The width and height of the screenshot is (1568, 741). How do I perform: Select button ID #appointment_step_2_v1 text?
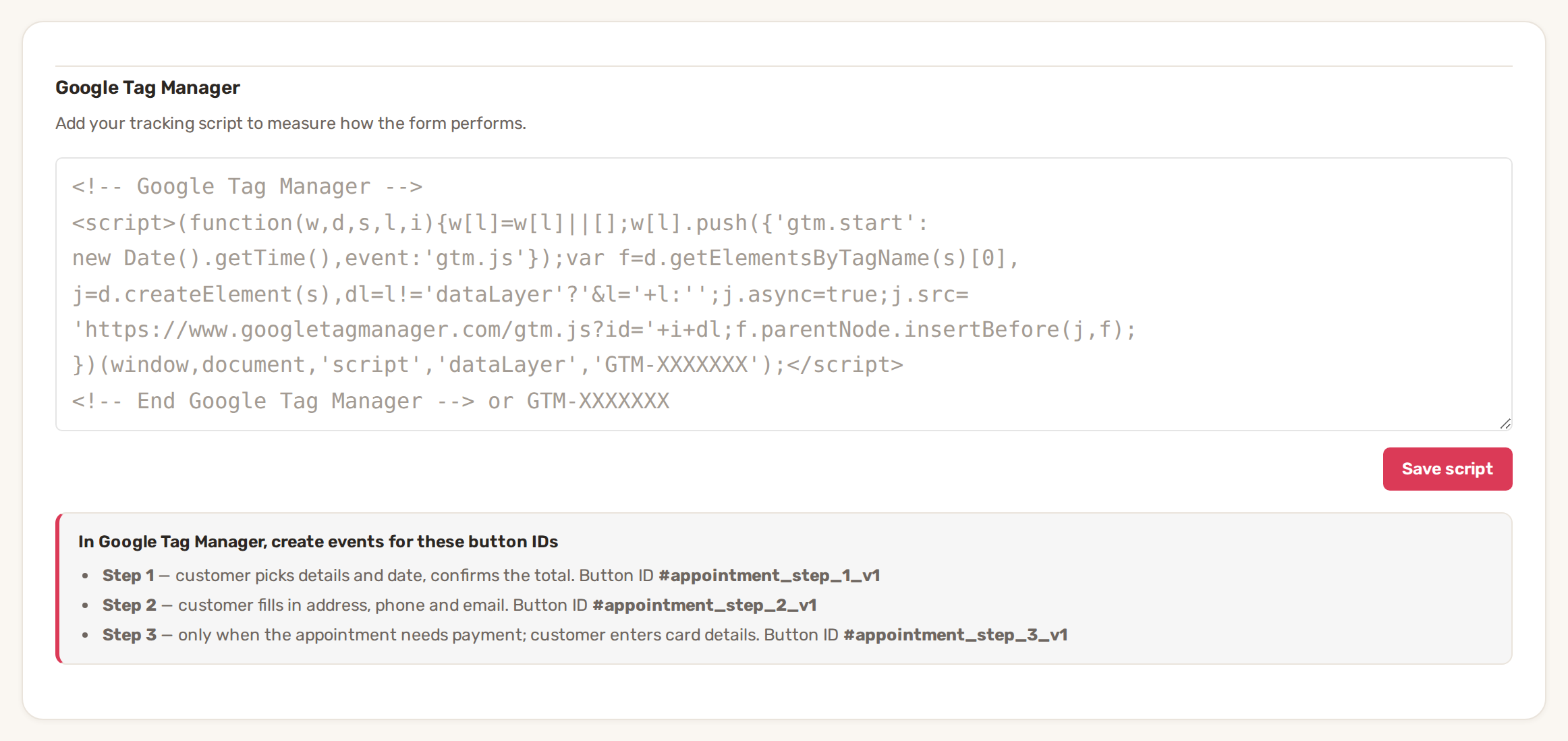click(x=704, y=605)
